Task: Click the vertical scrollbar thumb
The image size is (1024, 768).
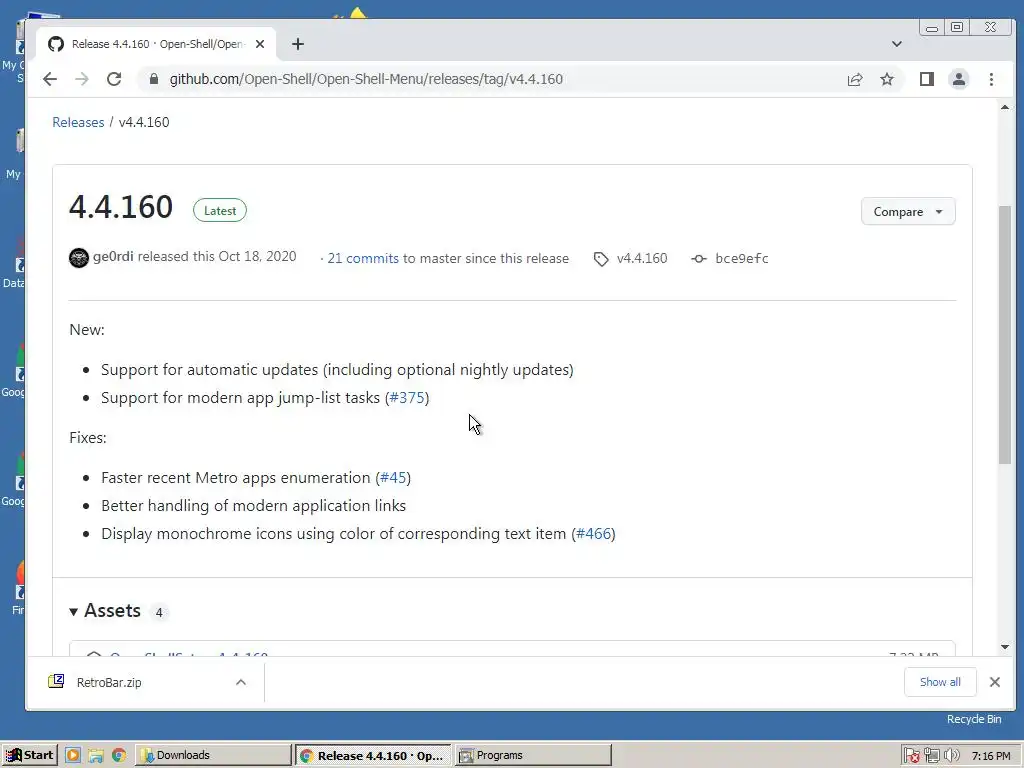Action: coord(1004,335)
